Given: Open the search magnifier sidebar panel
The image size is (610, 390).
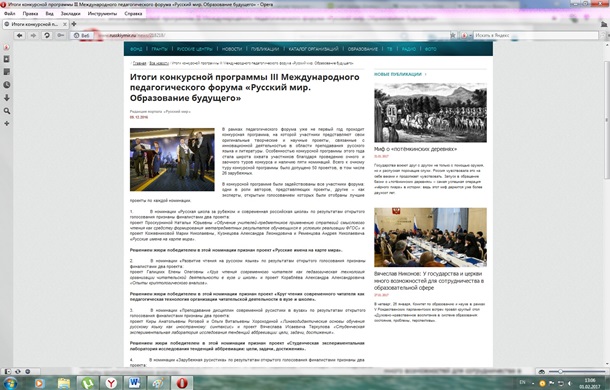Looking at the screenshot, I should click(7, 111).
